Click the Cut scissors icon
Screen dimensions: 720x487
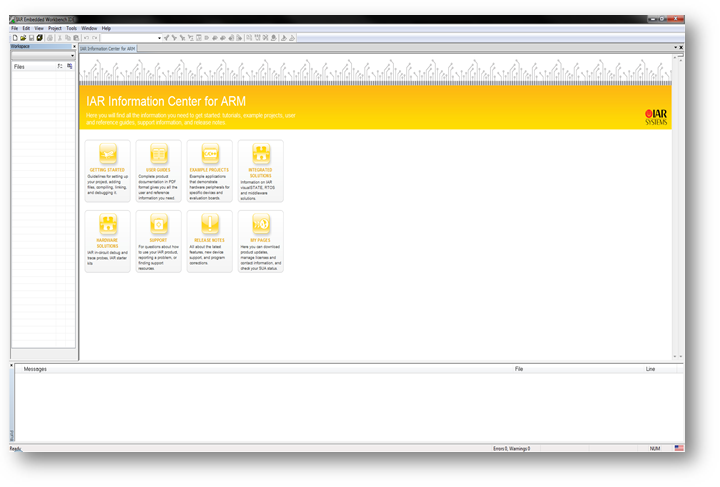(x=60, y=38)
